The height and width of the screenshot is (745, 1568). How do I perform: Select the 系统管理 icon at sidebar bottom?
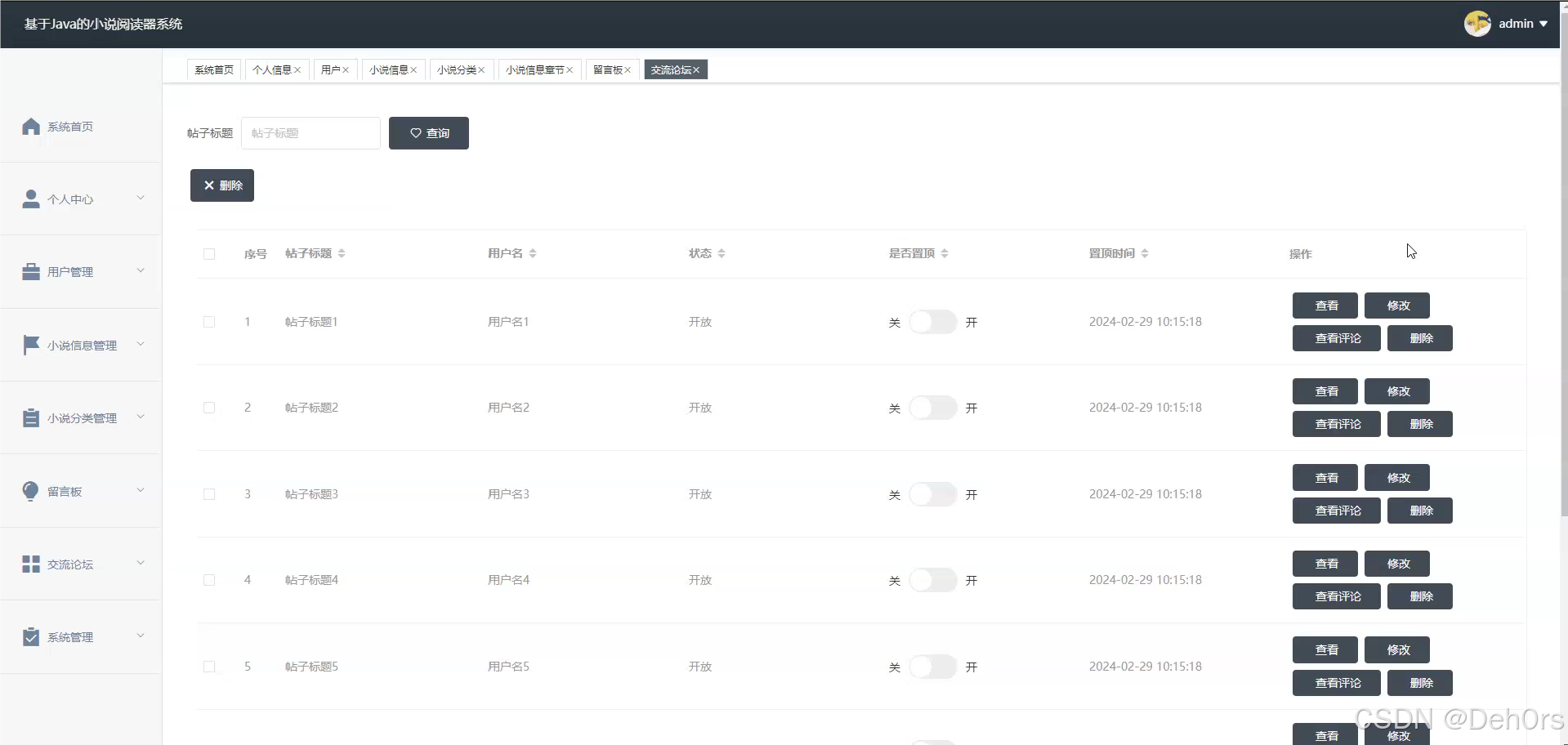(30, 636)
